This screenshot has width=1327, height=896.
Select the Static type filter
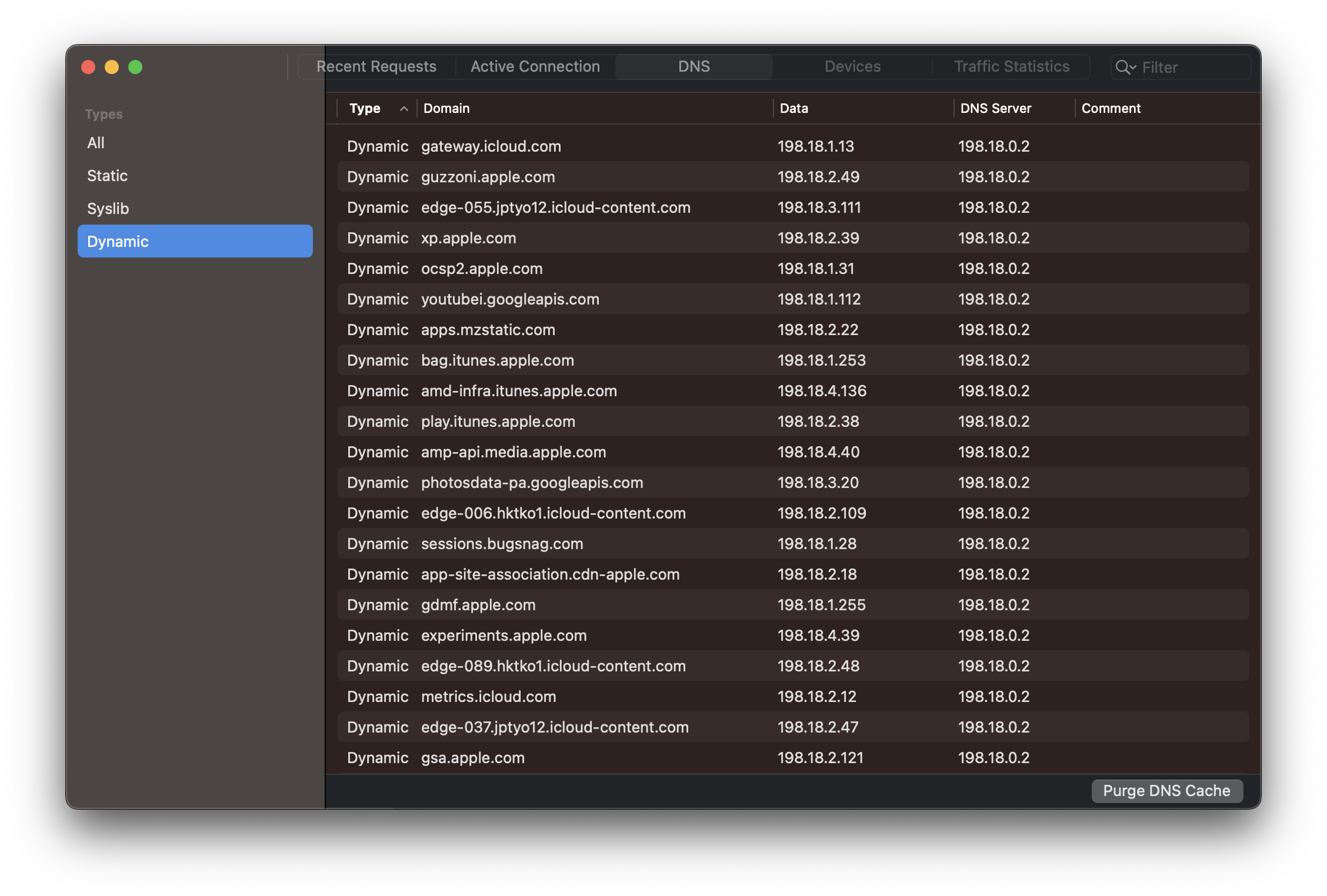(107, 176)
